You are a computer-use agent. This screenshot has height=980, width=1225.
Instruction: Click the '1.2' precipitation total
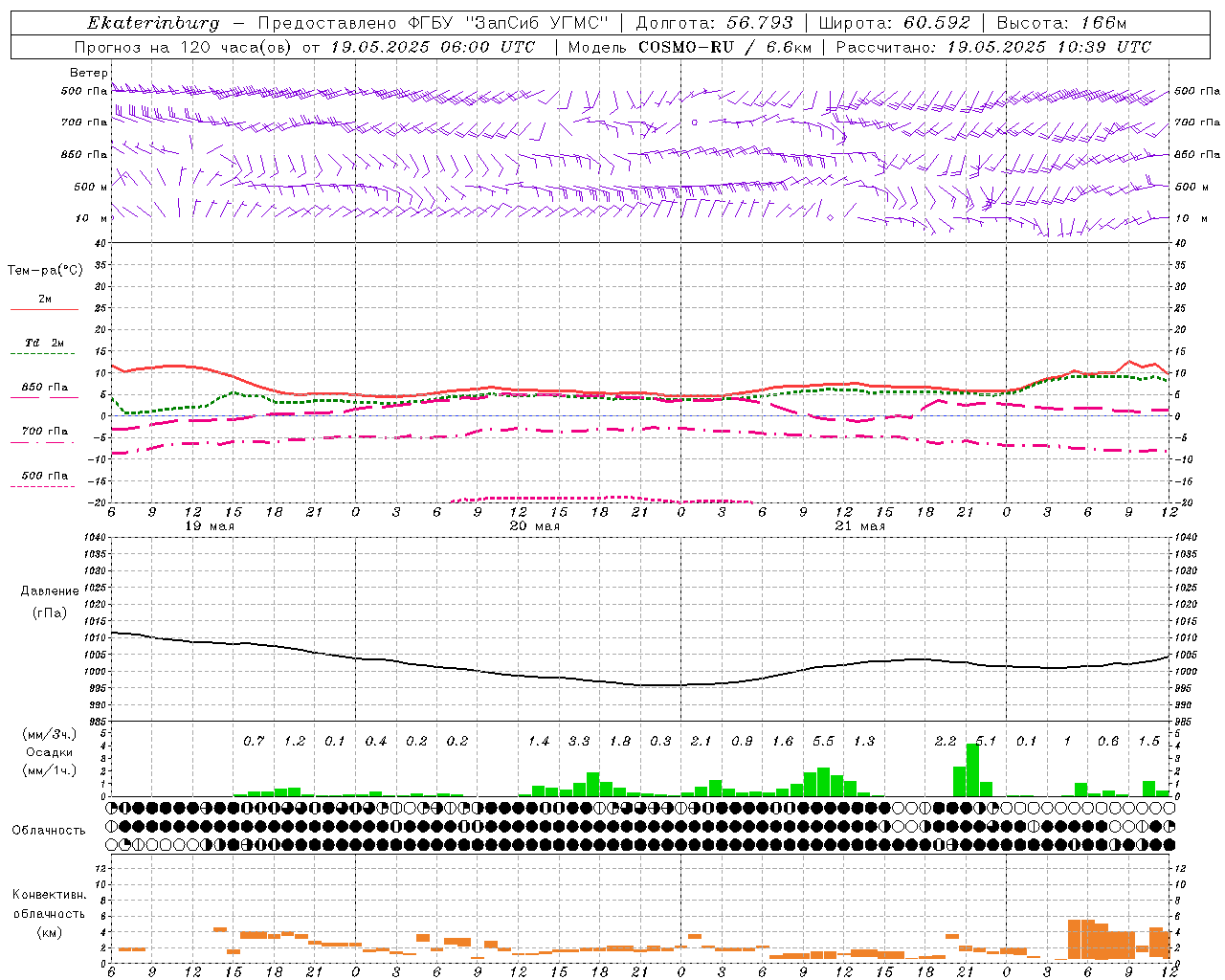point(294,742)
